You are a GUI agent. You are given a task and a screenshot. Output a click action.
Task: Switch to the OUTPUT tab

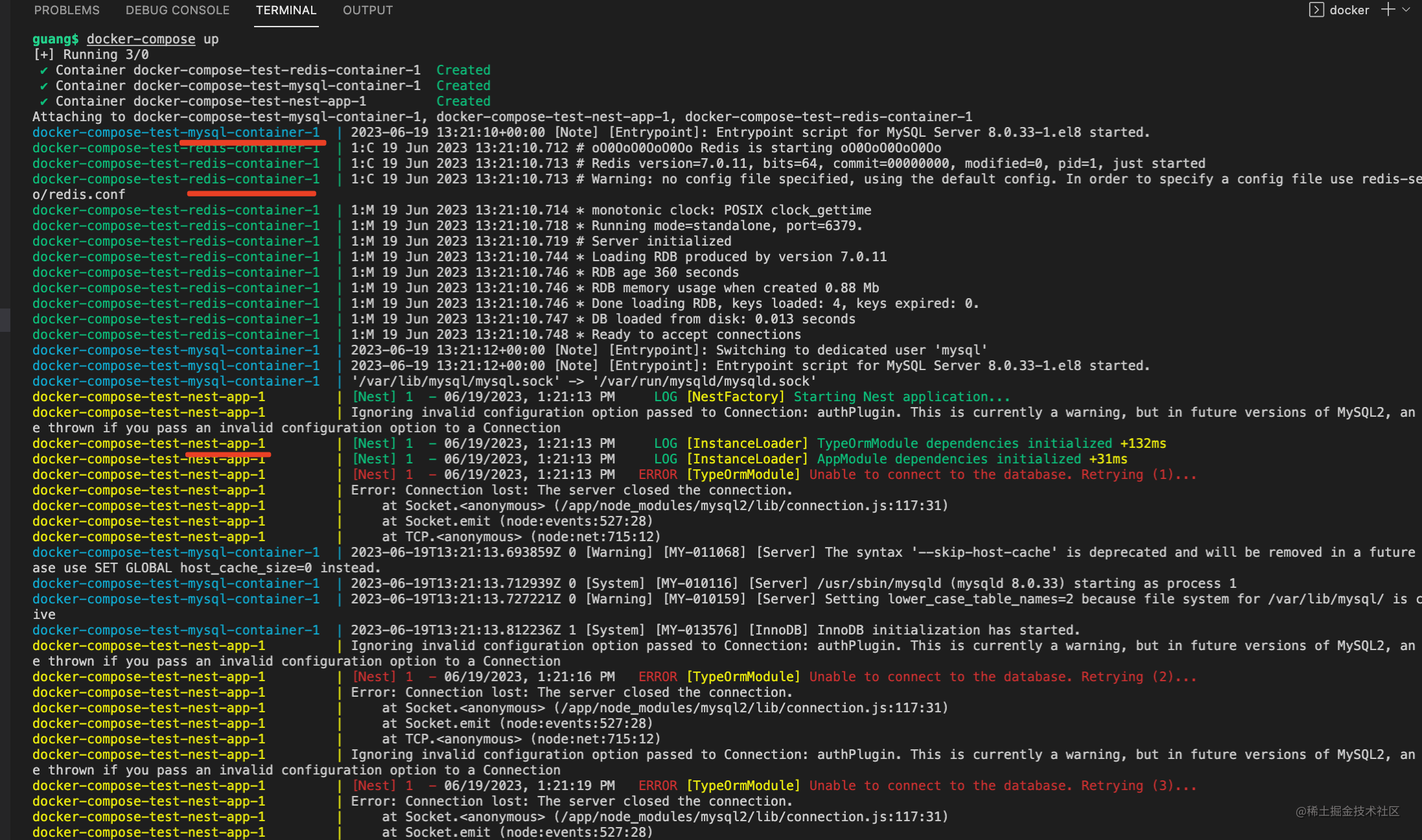[x=367, y=10]
